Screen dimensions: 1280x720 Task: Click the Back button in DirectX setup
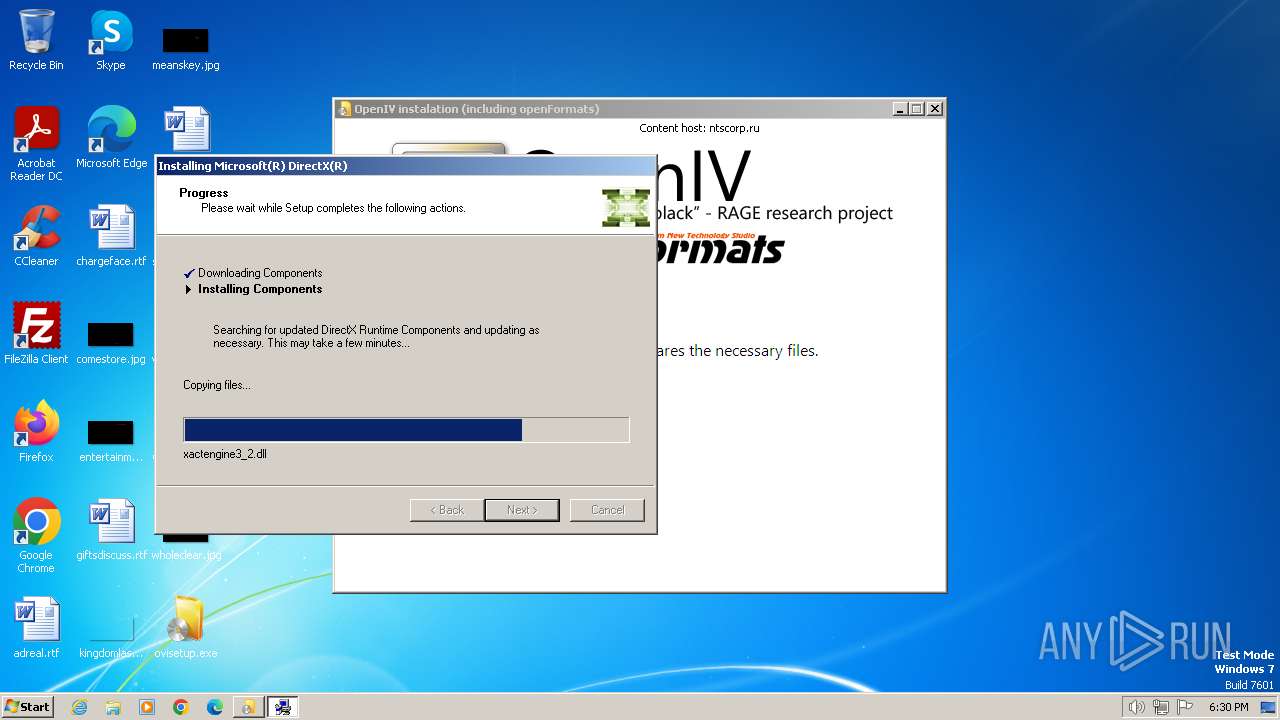447,510
